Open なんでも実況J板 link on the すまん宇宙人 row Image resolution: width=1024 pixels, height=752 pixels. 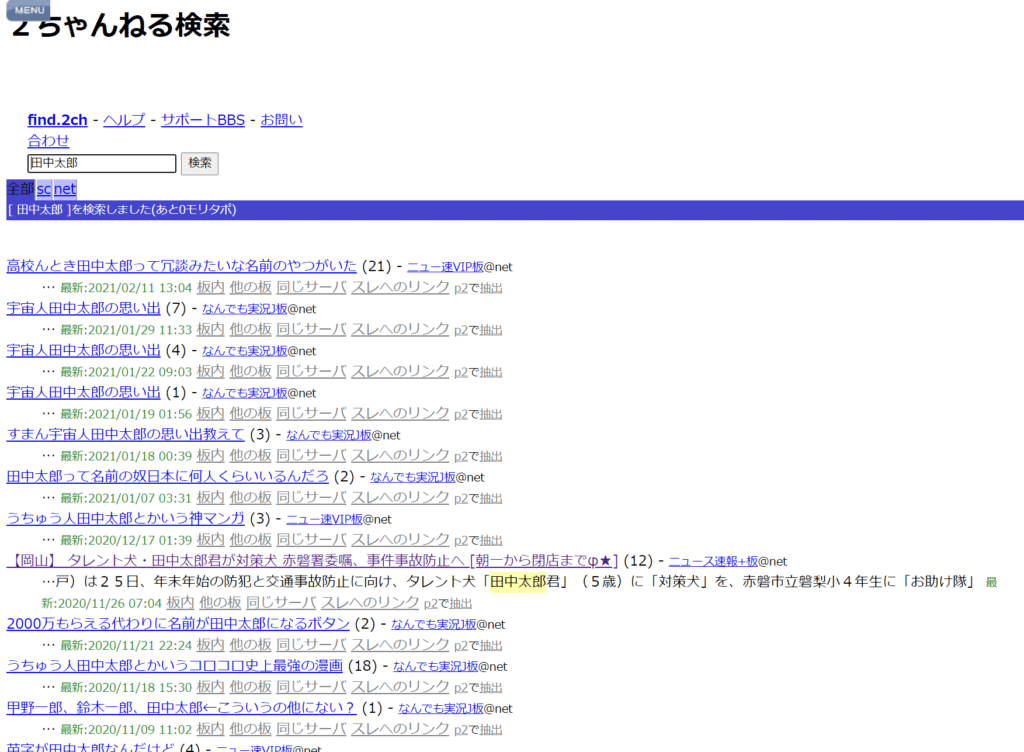(328, 435)
